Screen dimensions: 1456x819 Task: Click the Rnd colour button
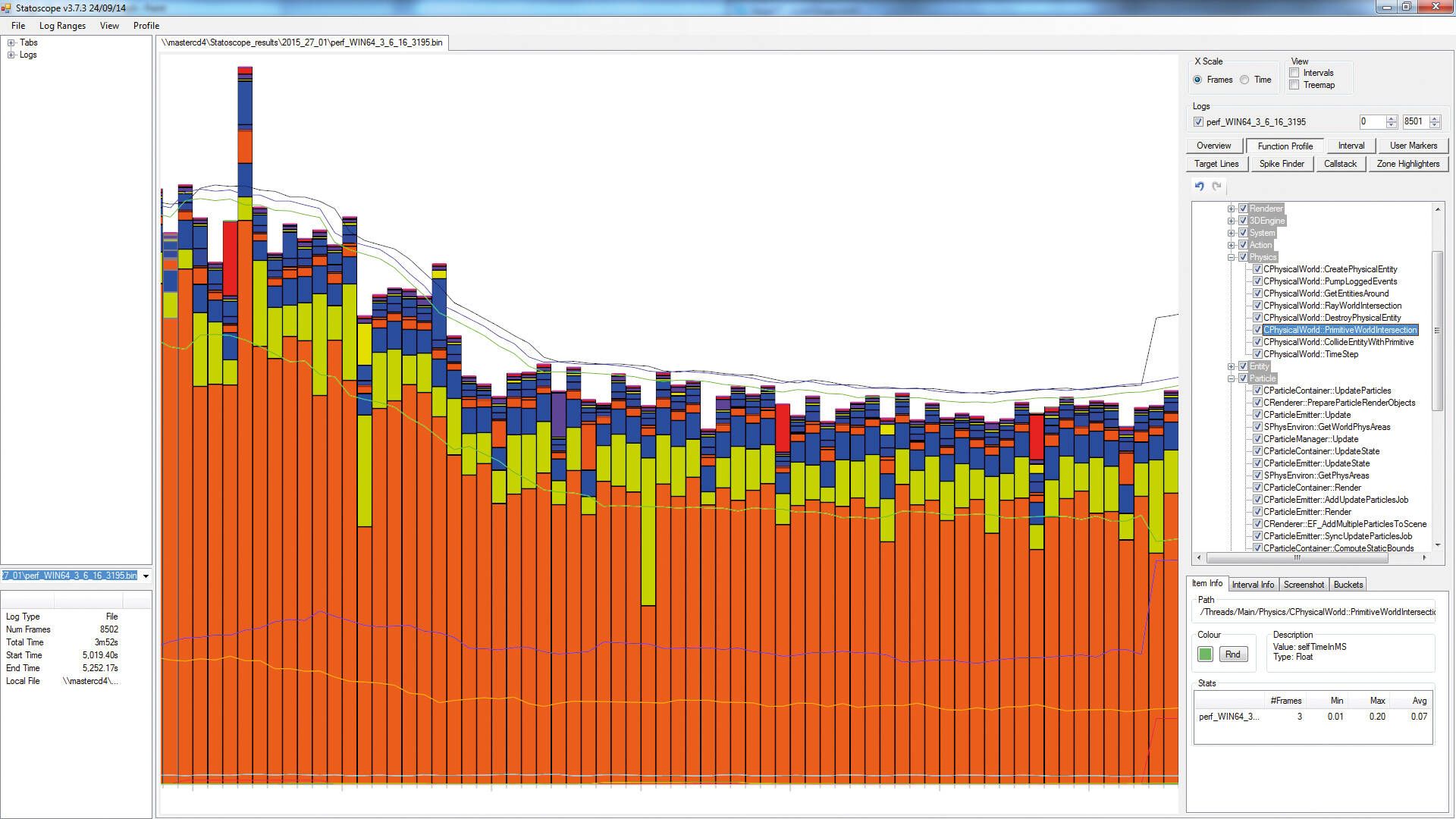(1233, 654)
